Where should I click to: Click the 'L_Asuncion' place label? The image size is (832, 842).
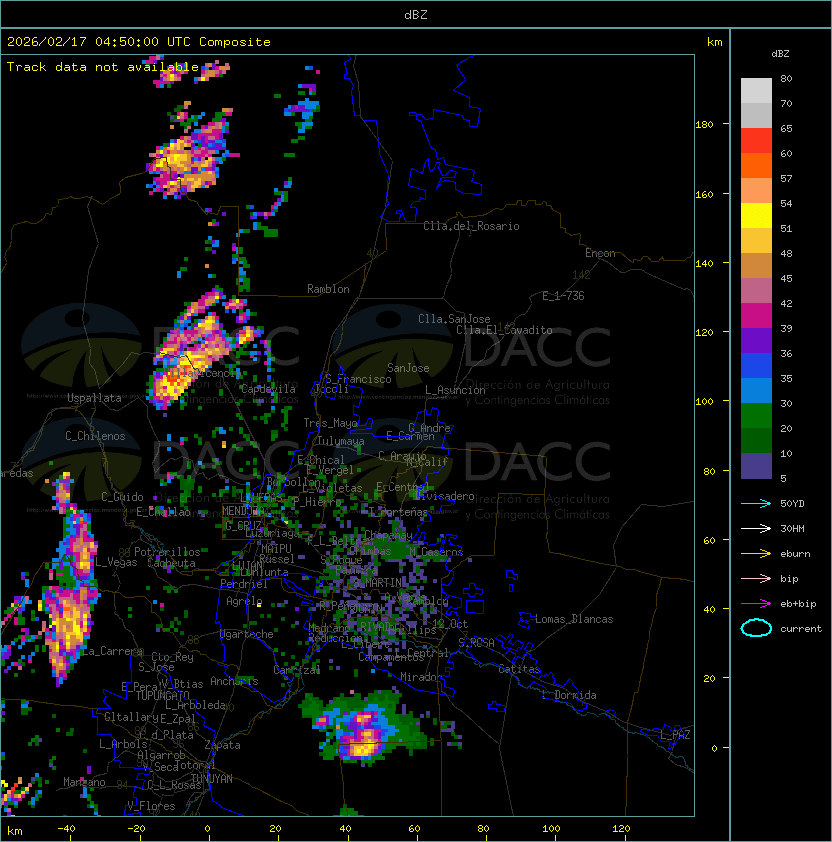coord(455,390)
